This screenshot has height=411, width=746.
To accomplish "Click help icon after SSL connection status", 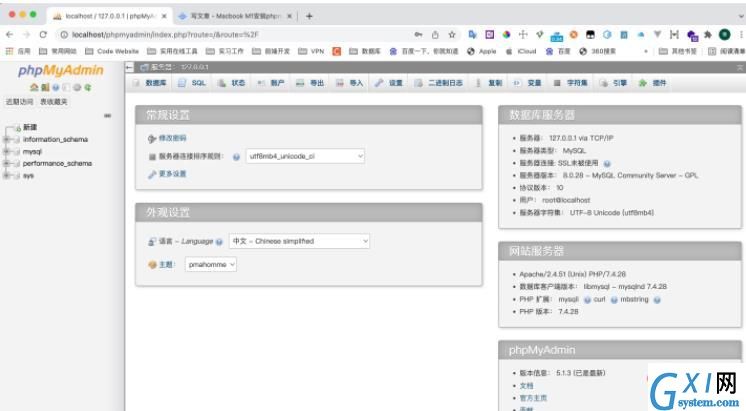I will click(607, 164).
